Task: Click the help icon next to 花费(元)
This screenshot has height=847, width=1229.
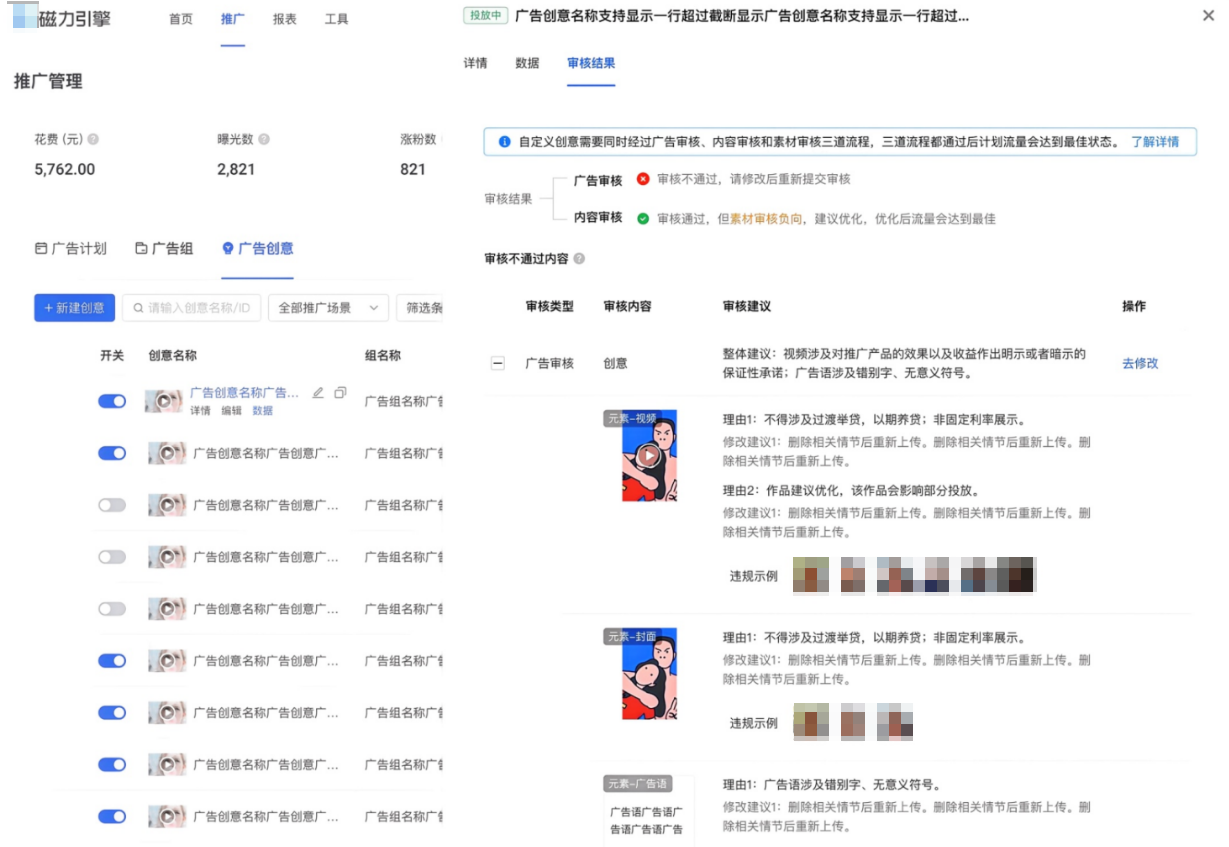Action: pos(93,139)
